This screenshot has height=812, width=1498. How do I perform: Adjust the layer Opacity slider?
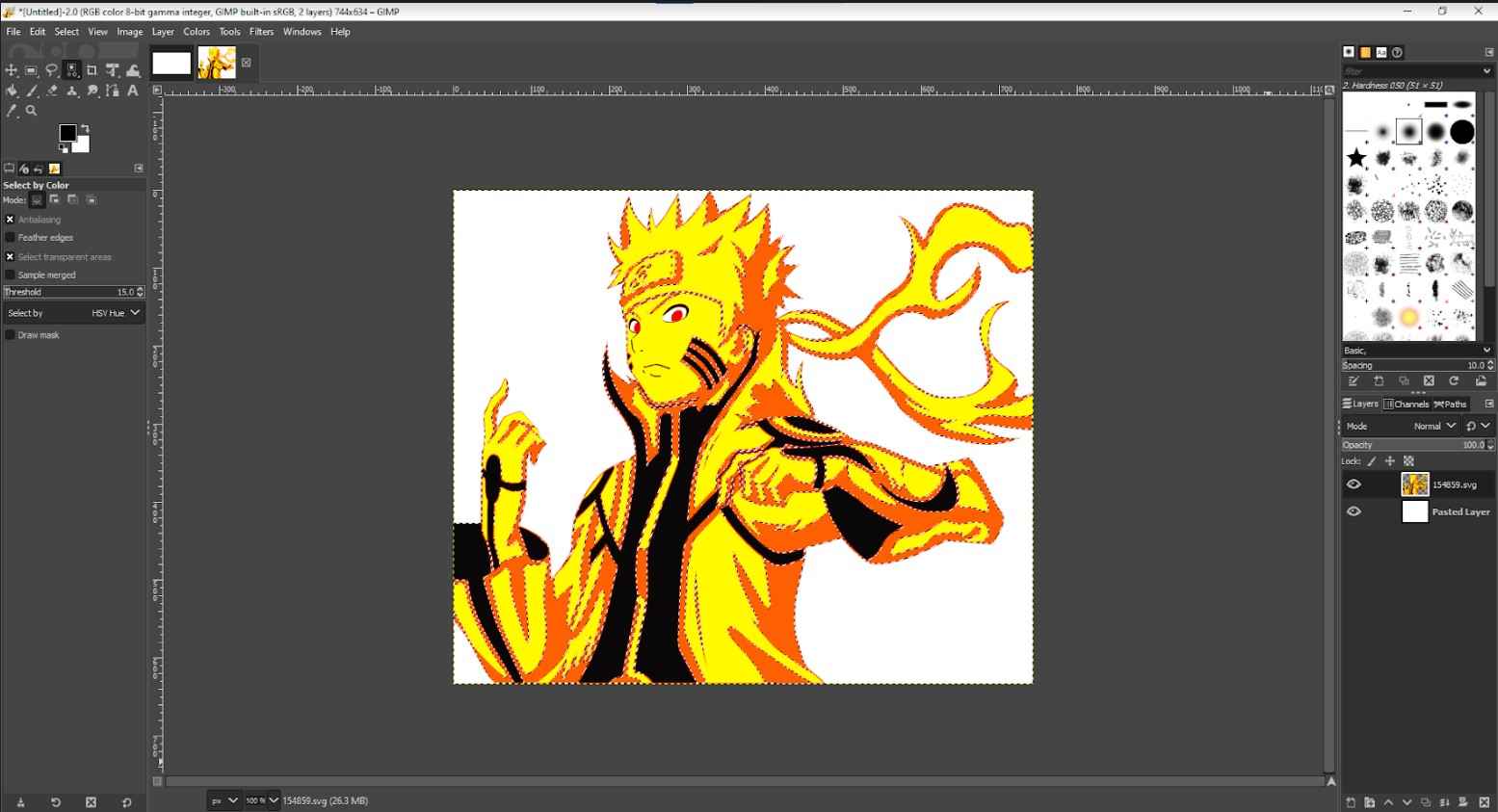(1417, 445)
